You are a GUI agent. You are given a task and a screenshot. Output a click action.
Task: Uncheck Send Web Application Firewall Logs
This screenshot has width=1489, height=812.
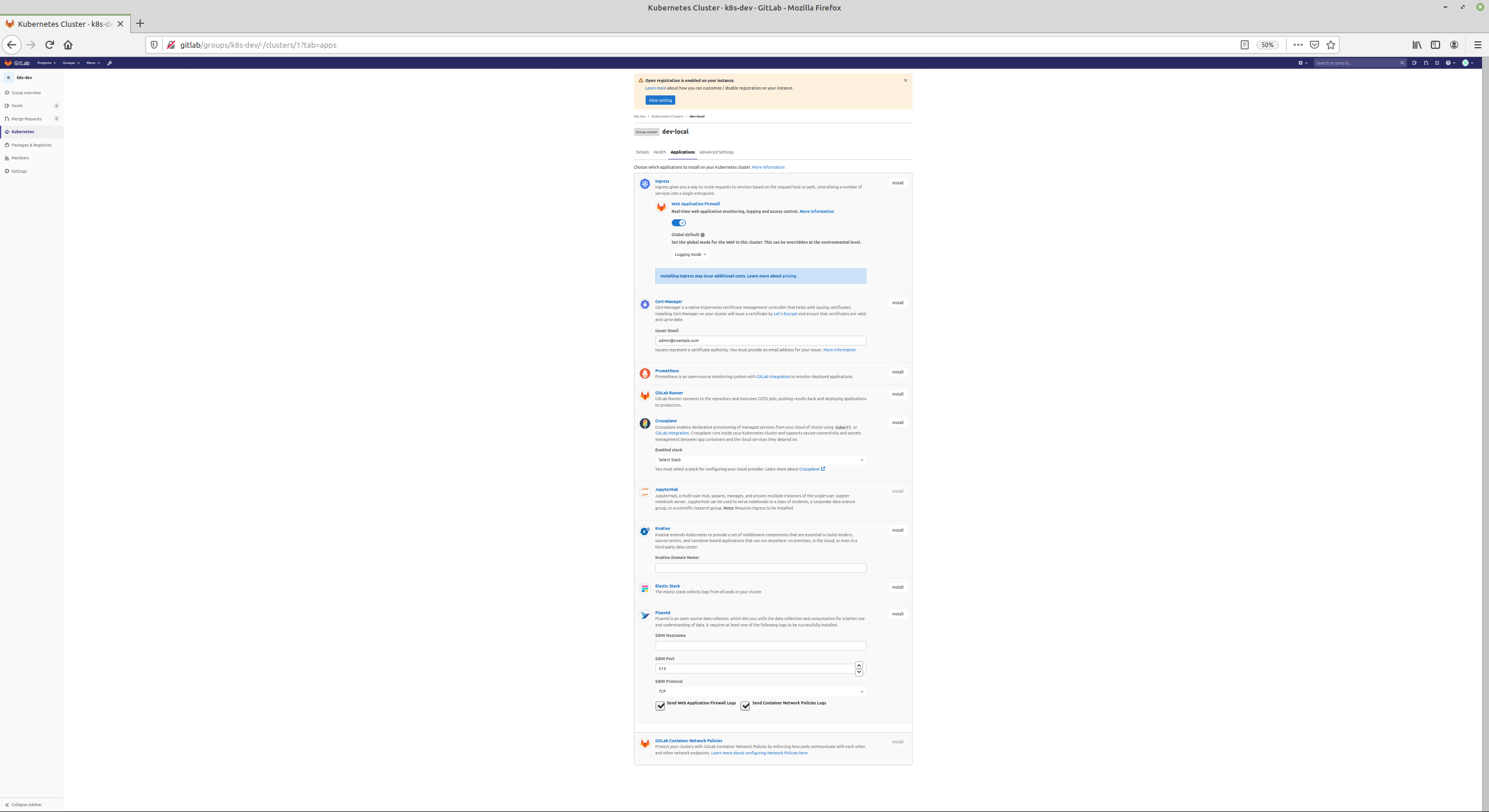coord(660,706)
